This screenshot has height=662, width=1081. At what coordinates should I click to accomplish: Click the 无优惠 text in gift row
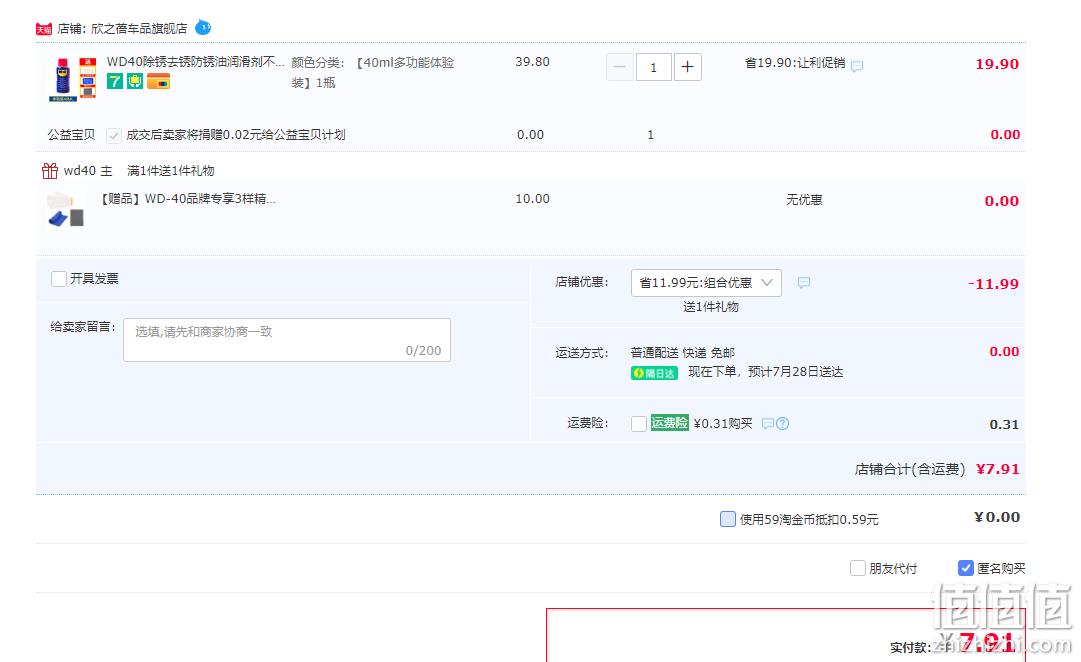click(x=805, y=200)
